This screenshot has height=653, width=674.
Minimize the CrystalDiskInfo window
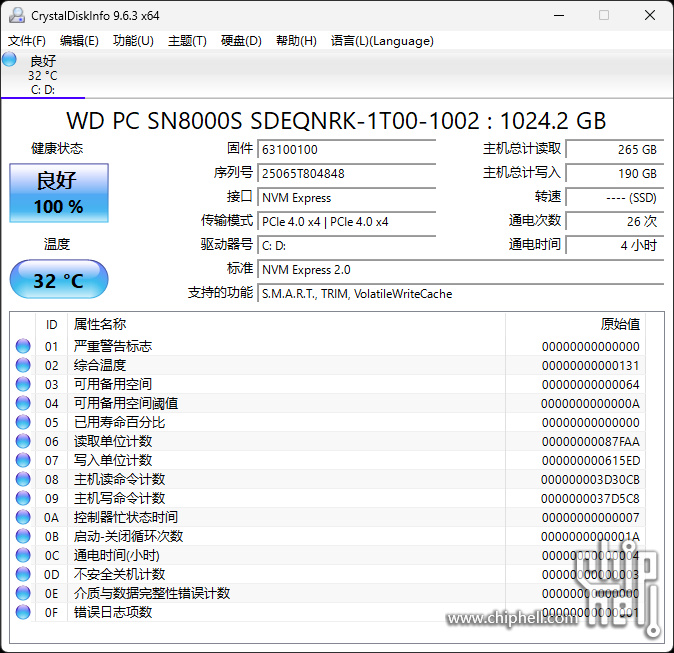(x=559, y=15)
